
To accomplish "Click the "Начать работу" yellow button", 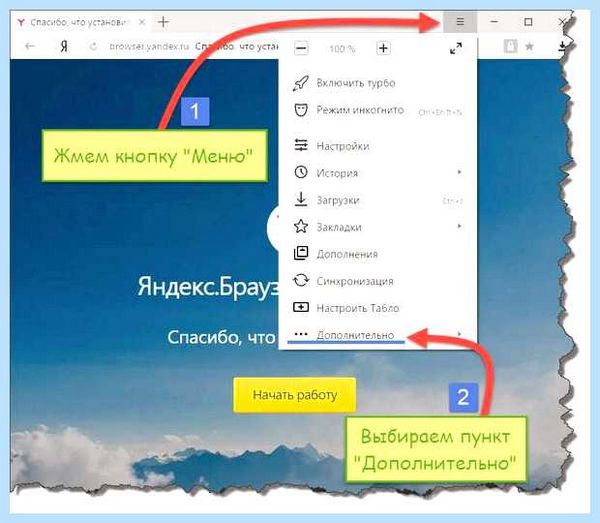I will [295, 395].
